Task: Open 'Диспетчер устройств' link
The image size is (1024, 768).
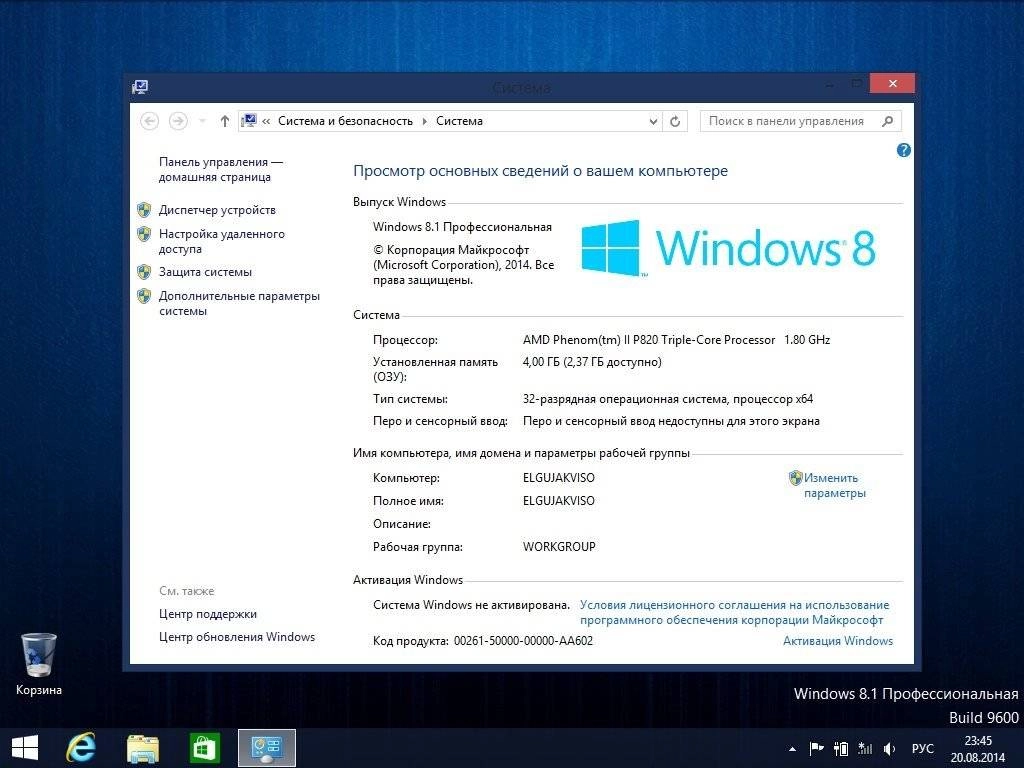Action: pyautogui.click(x=217, y=210)
